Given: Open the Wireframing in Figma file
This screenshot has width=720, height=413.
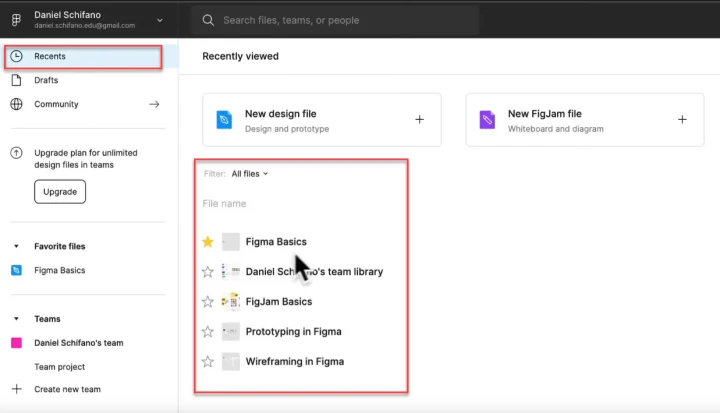Looking at the screenshot, I should pyautogui.click(x=295, y=362).
